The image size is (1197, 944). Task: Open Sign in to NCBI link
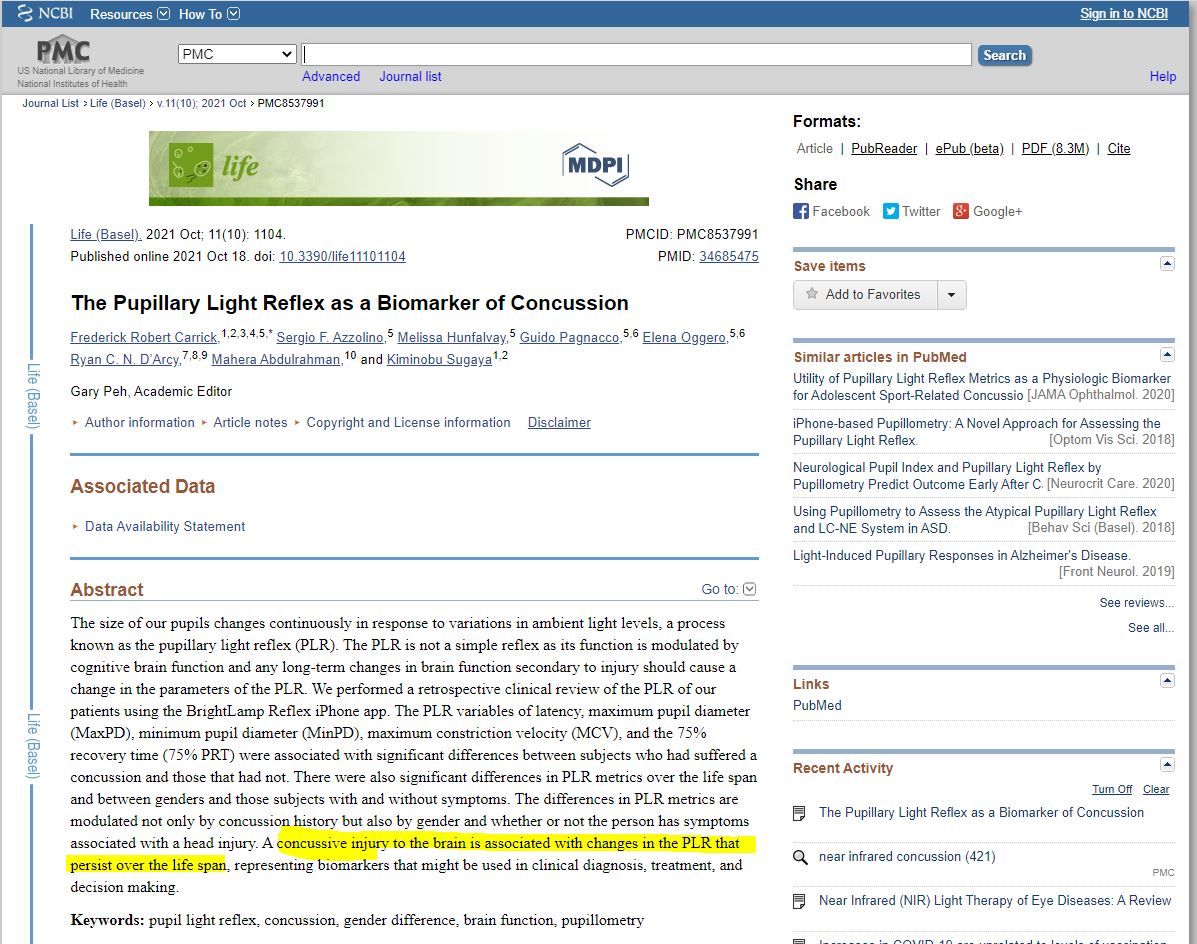coord(1124,13)
